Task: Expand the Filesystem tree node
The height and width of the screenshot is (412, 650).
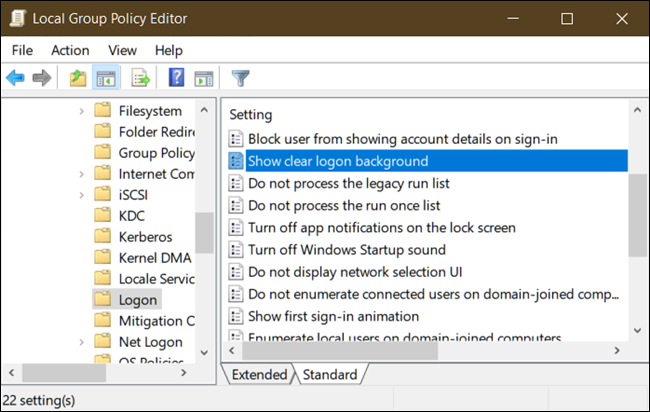Action: click(82, 111)
